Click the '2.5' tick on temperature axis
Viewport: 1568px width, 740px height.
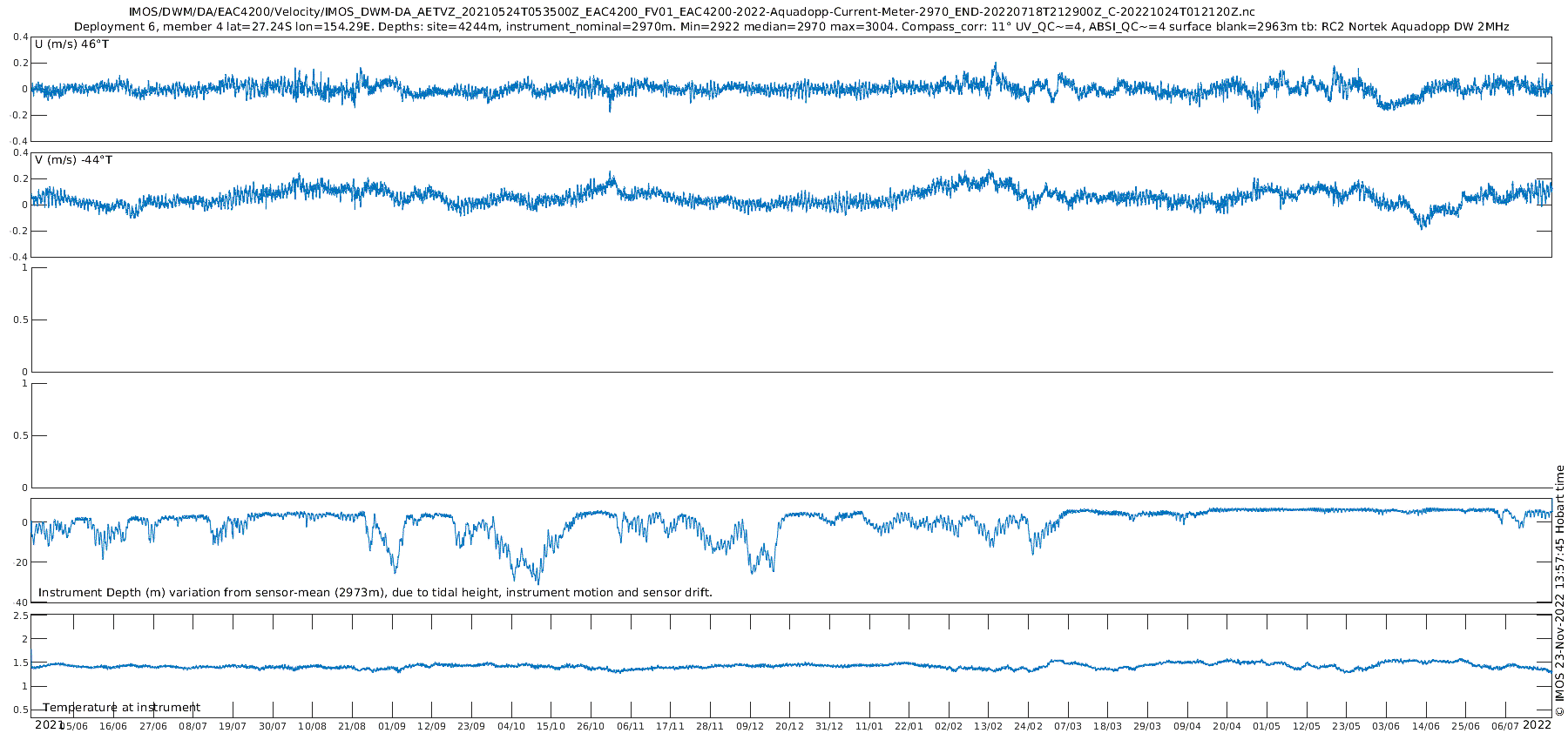(20, 616)
